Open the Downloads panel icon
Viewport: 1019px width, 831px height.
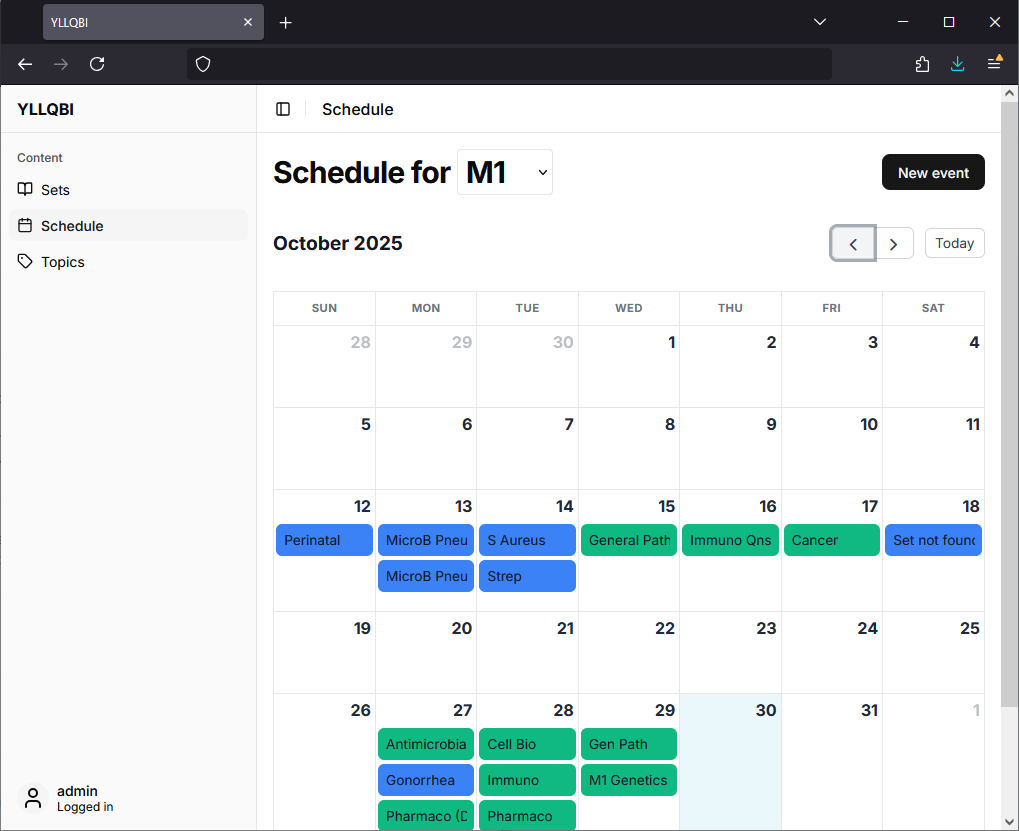coord(957,64)
